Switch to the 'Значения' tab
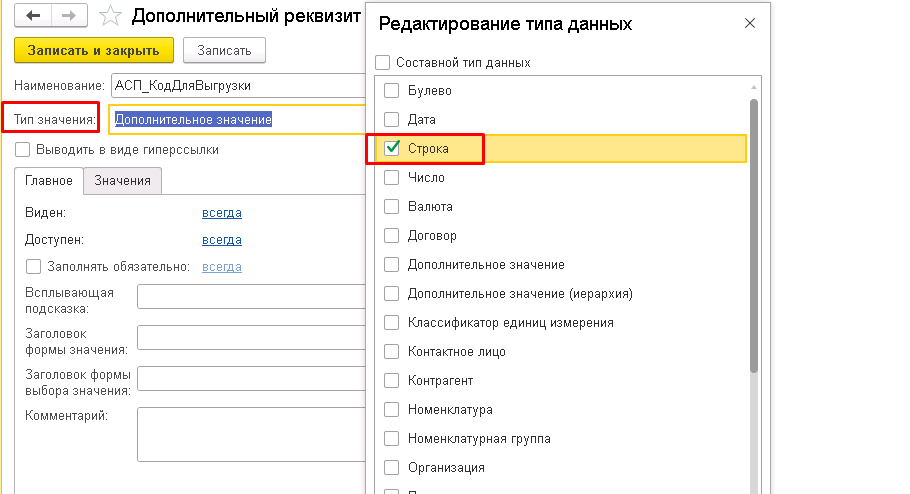 [x=122, y=181]
